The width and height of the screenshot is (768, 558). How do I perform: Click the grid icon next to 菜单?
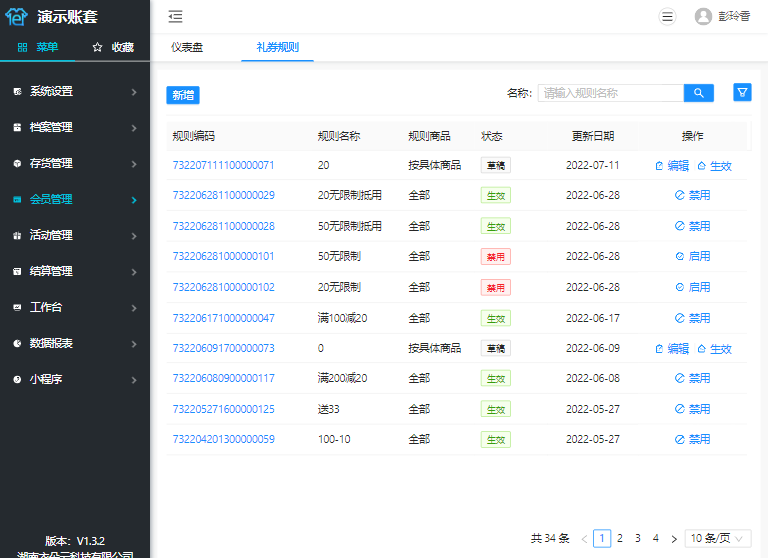click(x=23, y=47)
